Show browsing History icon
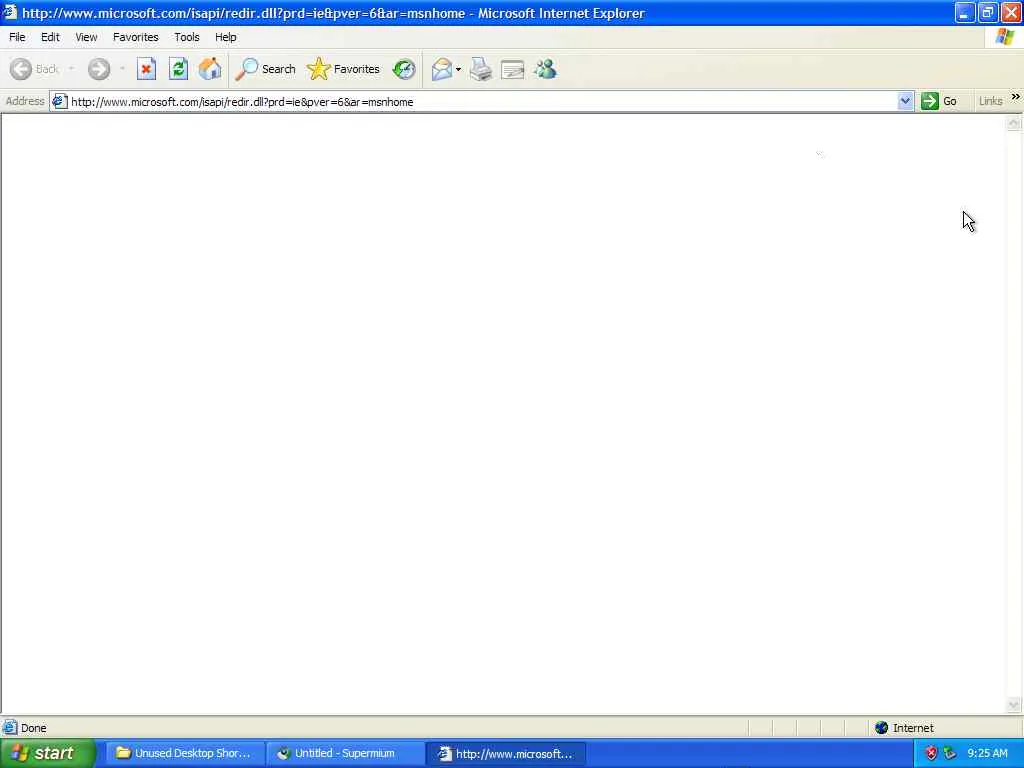 (404, 69)
